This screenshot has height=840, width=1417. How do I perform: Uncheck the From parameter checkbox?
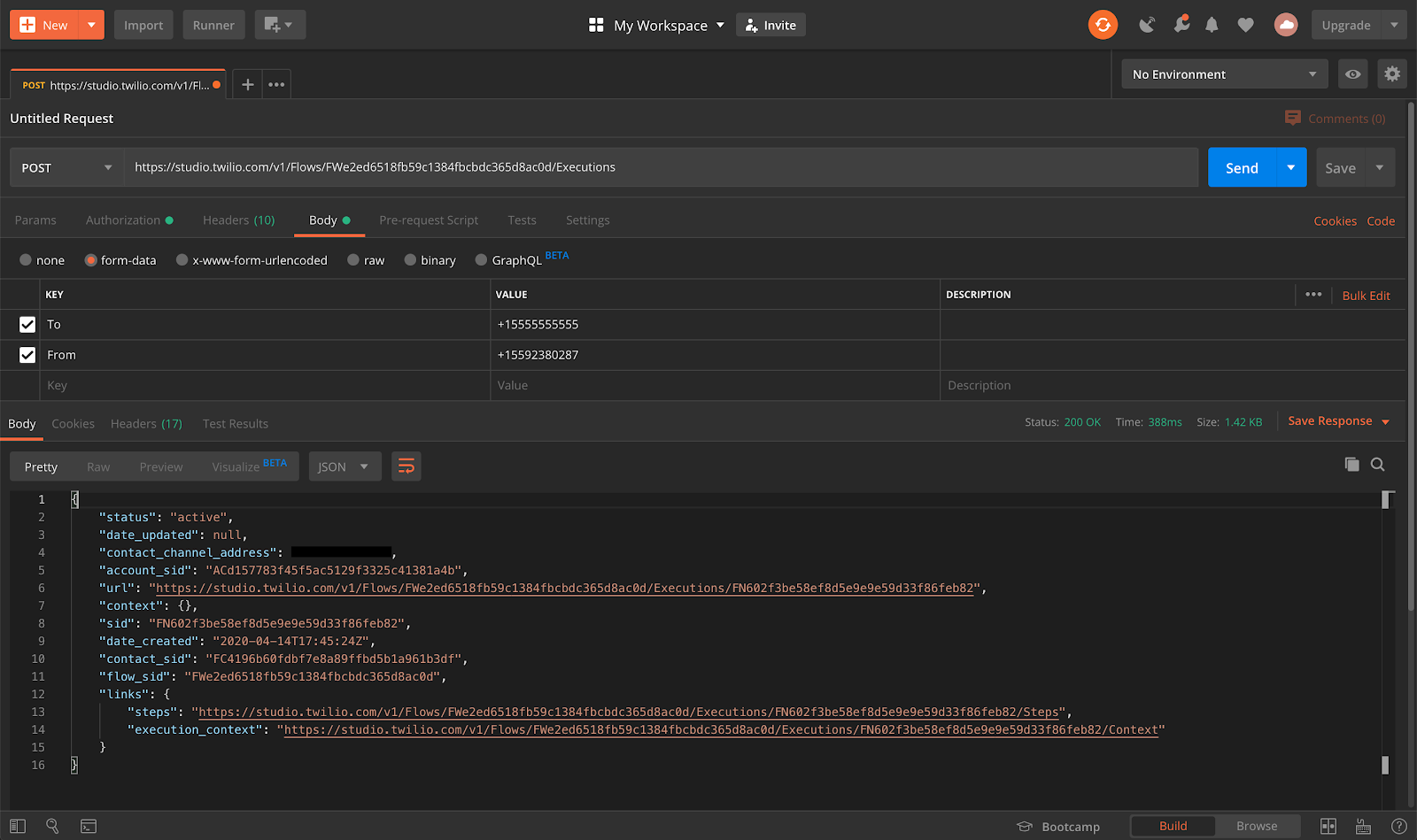point(27,355)
